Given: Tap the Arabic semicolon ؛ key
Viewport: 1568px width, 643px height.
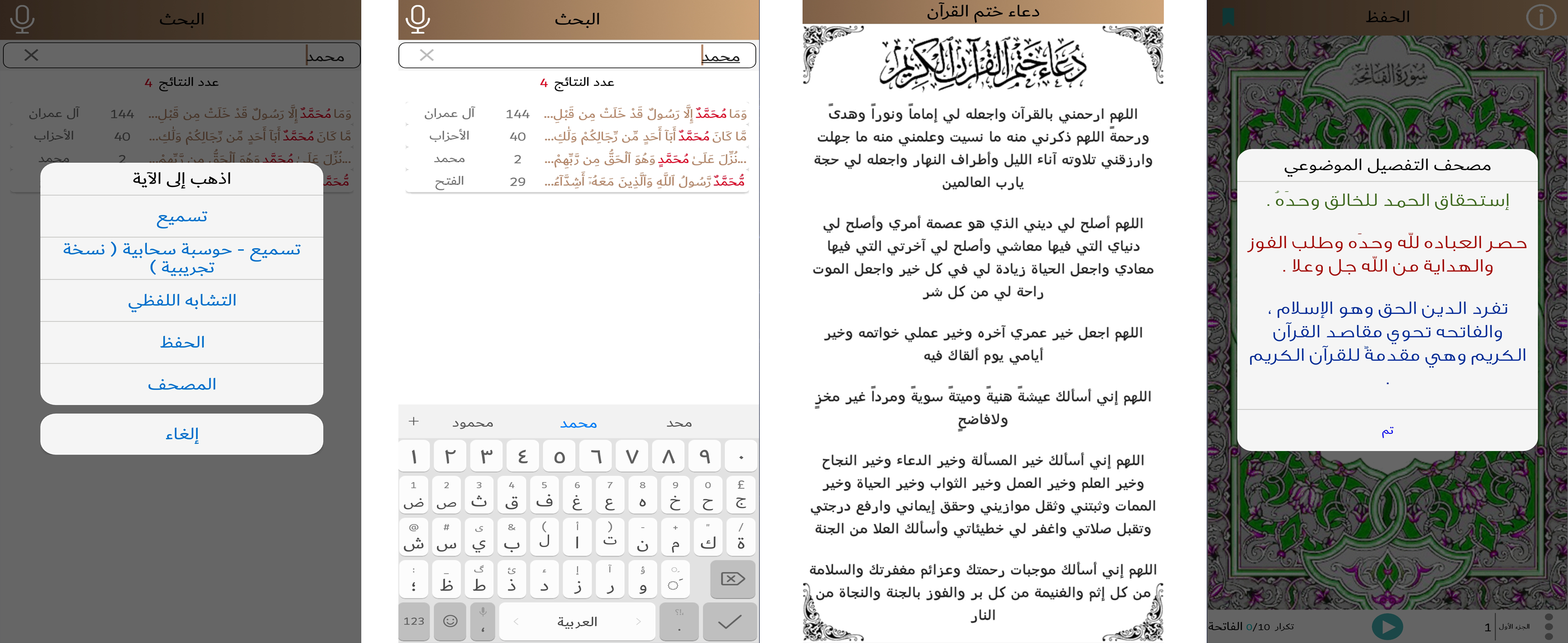Looking at the screenshot, I should (x=414, y=578).
